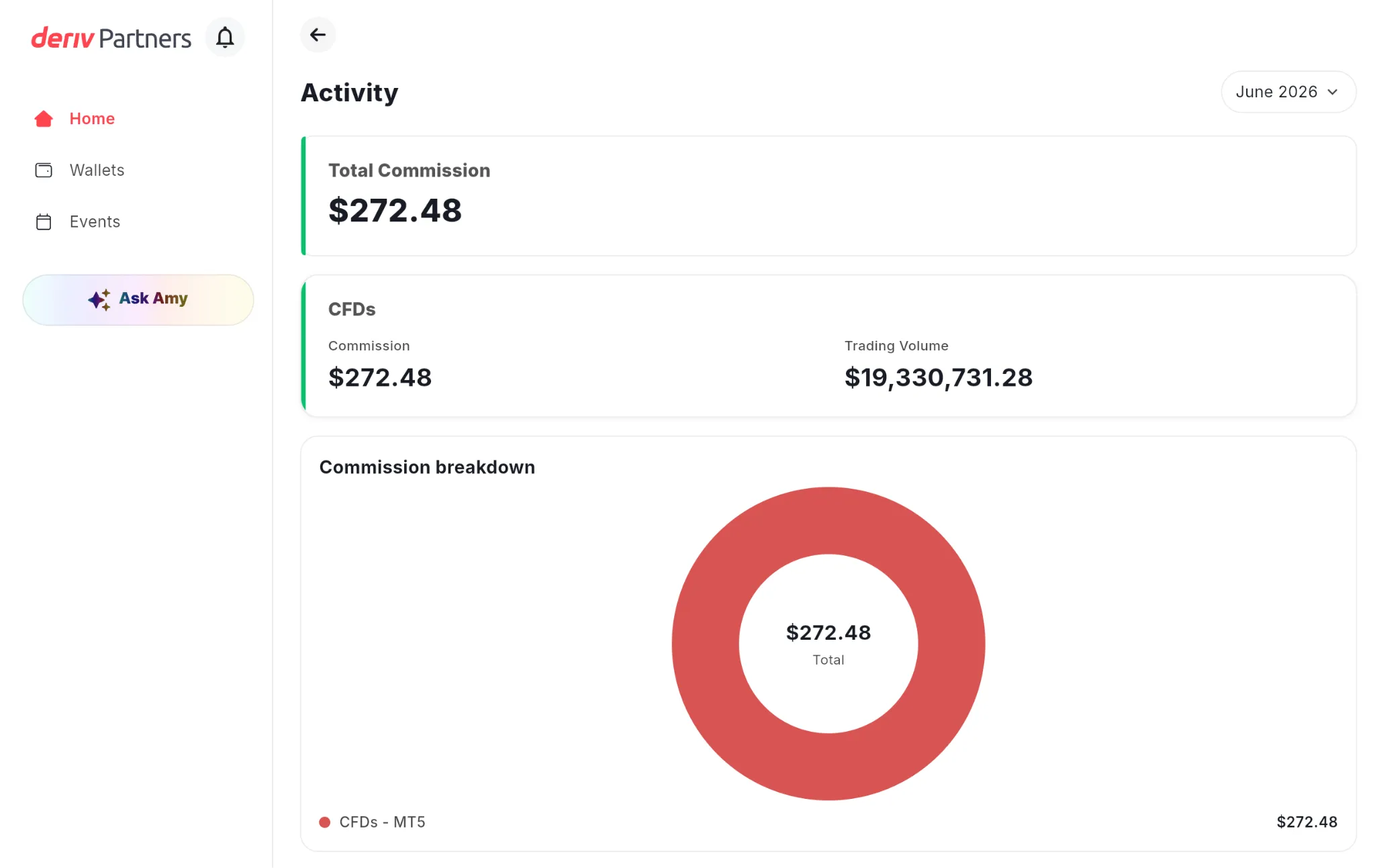Launch the Ask Amy assistant button

[x=138, y=300]
